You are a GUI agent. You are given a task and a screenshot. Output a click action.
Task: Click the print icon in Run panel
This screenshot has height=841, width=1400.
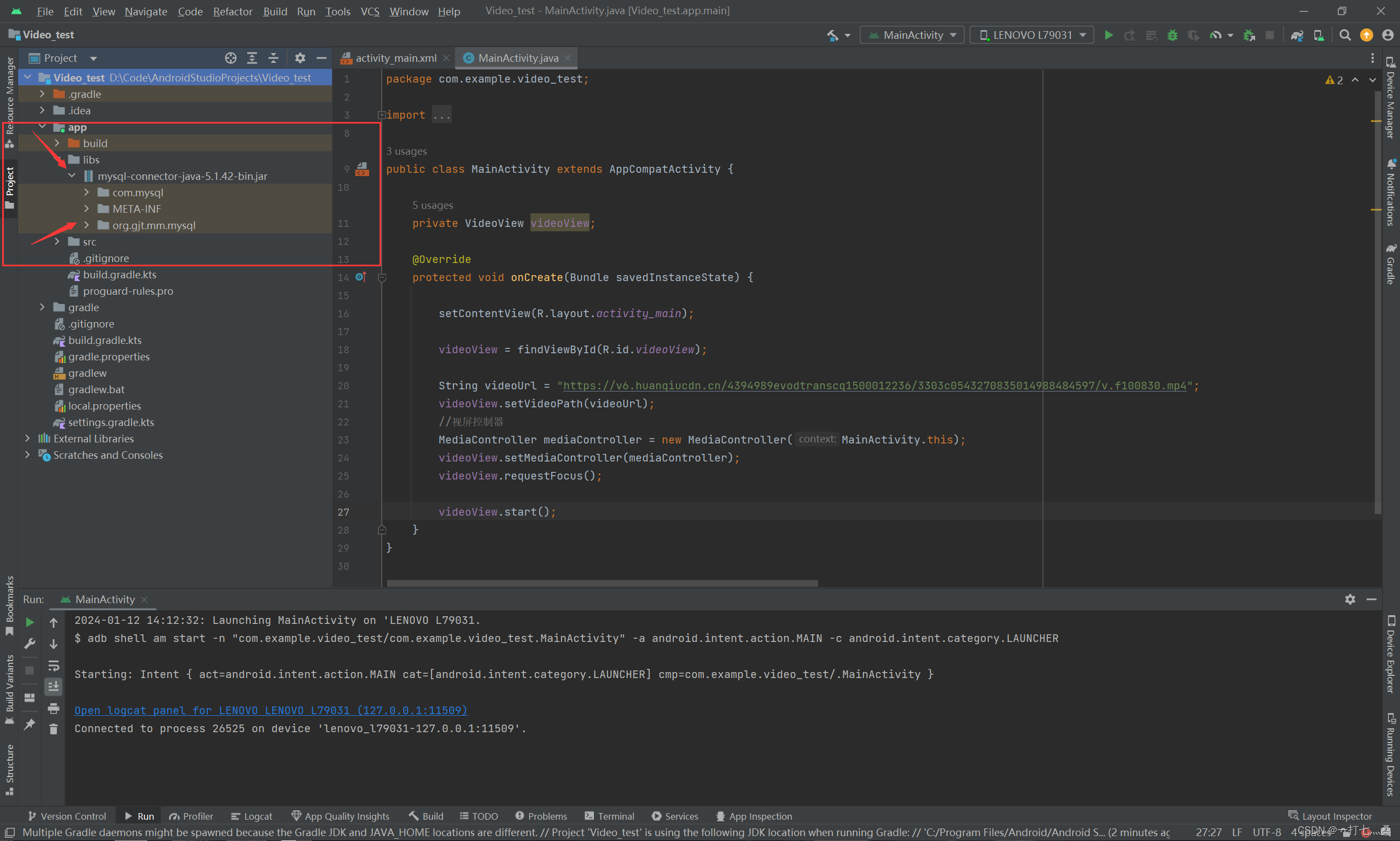(x=53, y=708)
